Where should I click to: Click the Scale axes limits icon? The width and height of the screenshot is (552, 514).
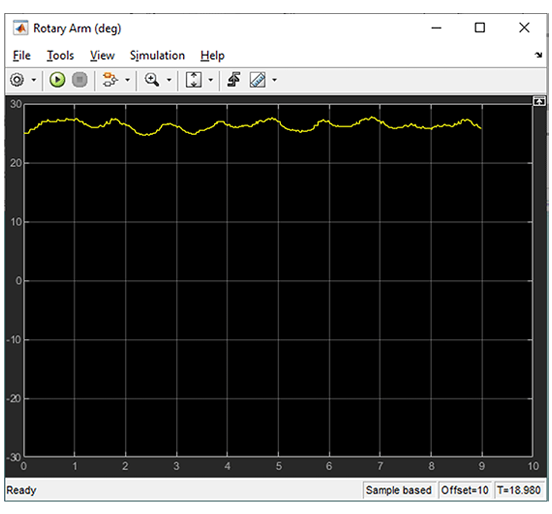(x=194, y=80)
